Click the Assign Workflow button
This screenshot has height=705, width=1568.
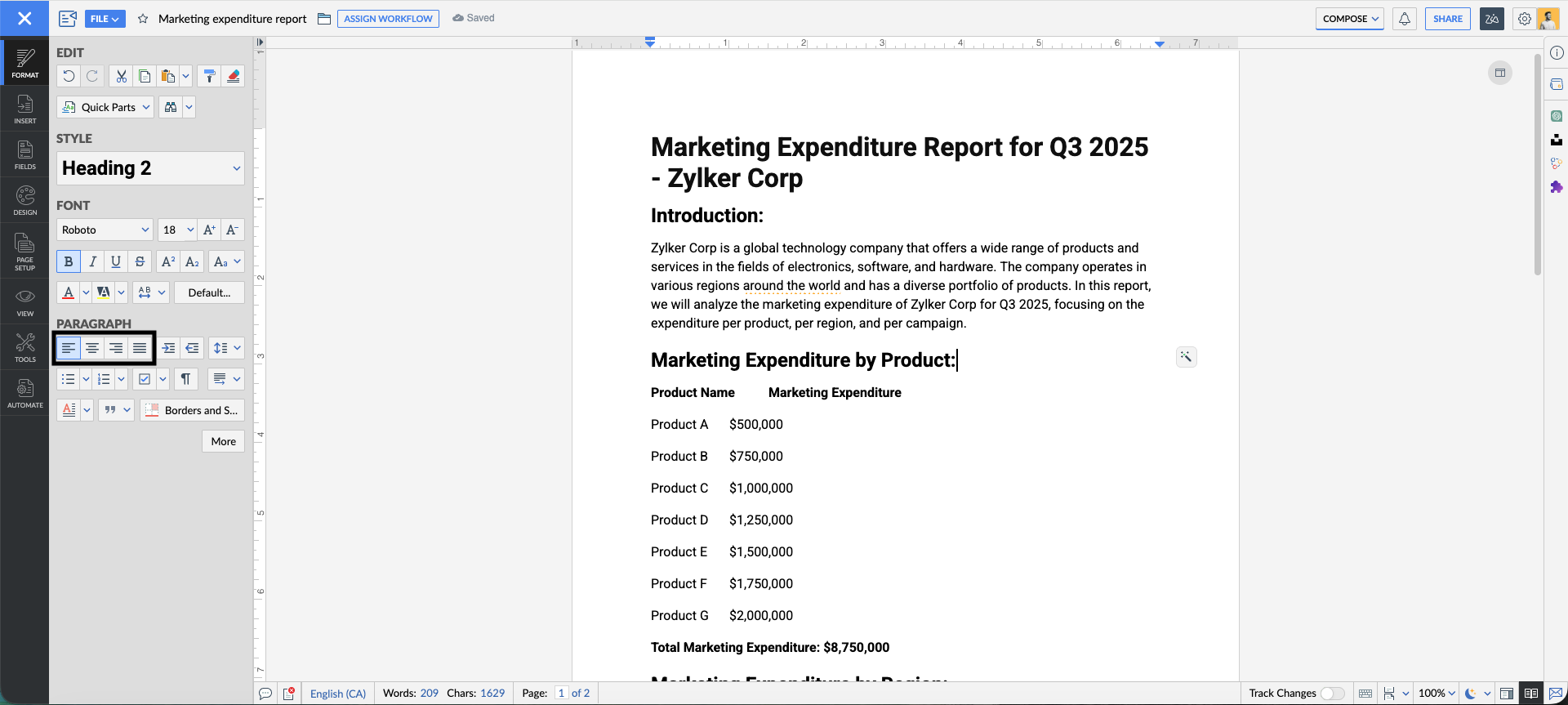pos(388,19)
